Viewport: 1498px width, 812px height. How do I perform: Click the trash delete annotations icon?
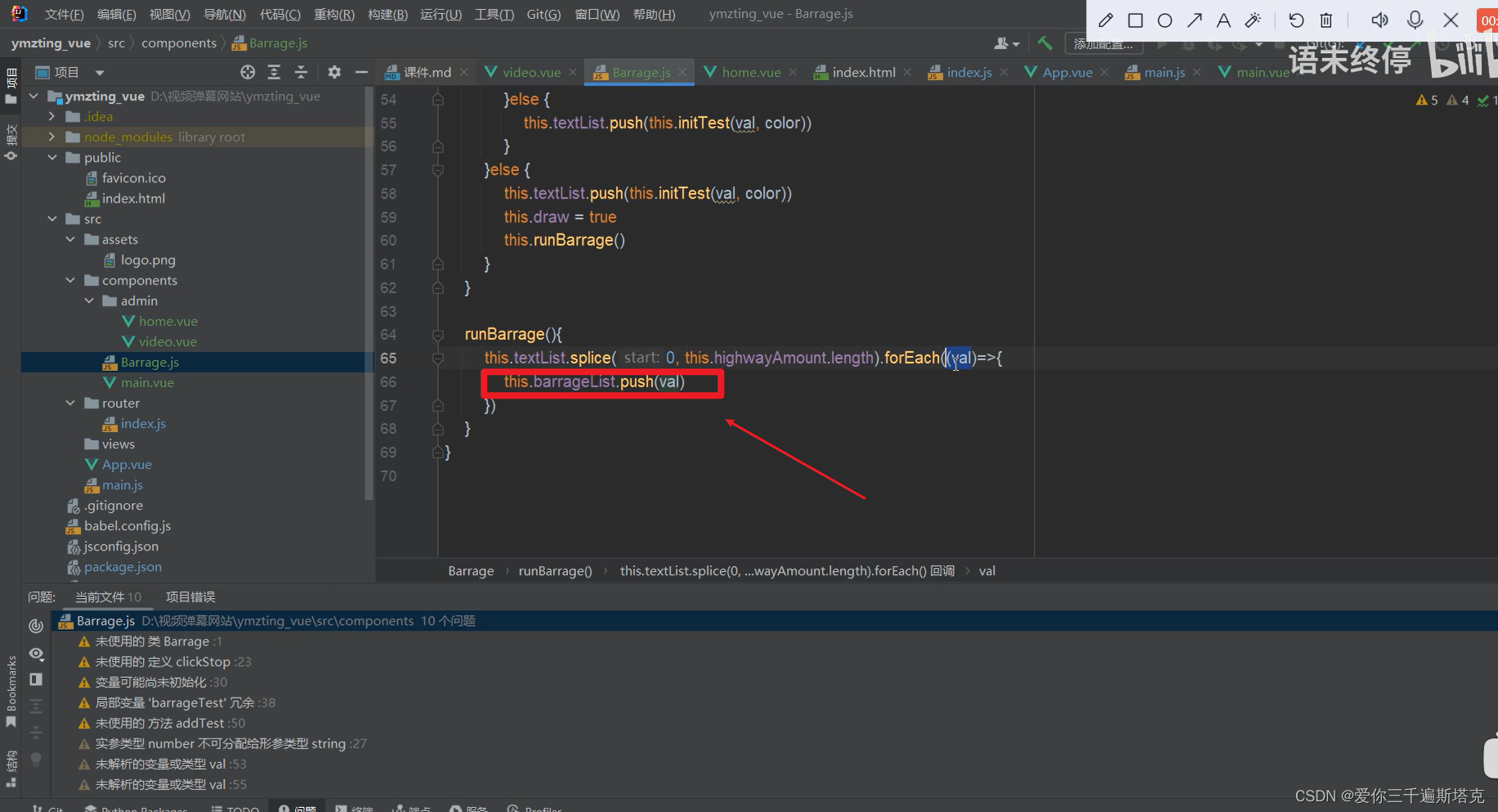click(1326, 20)
